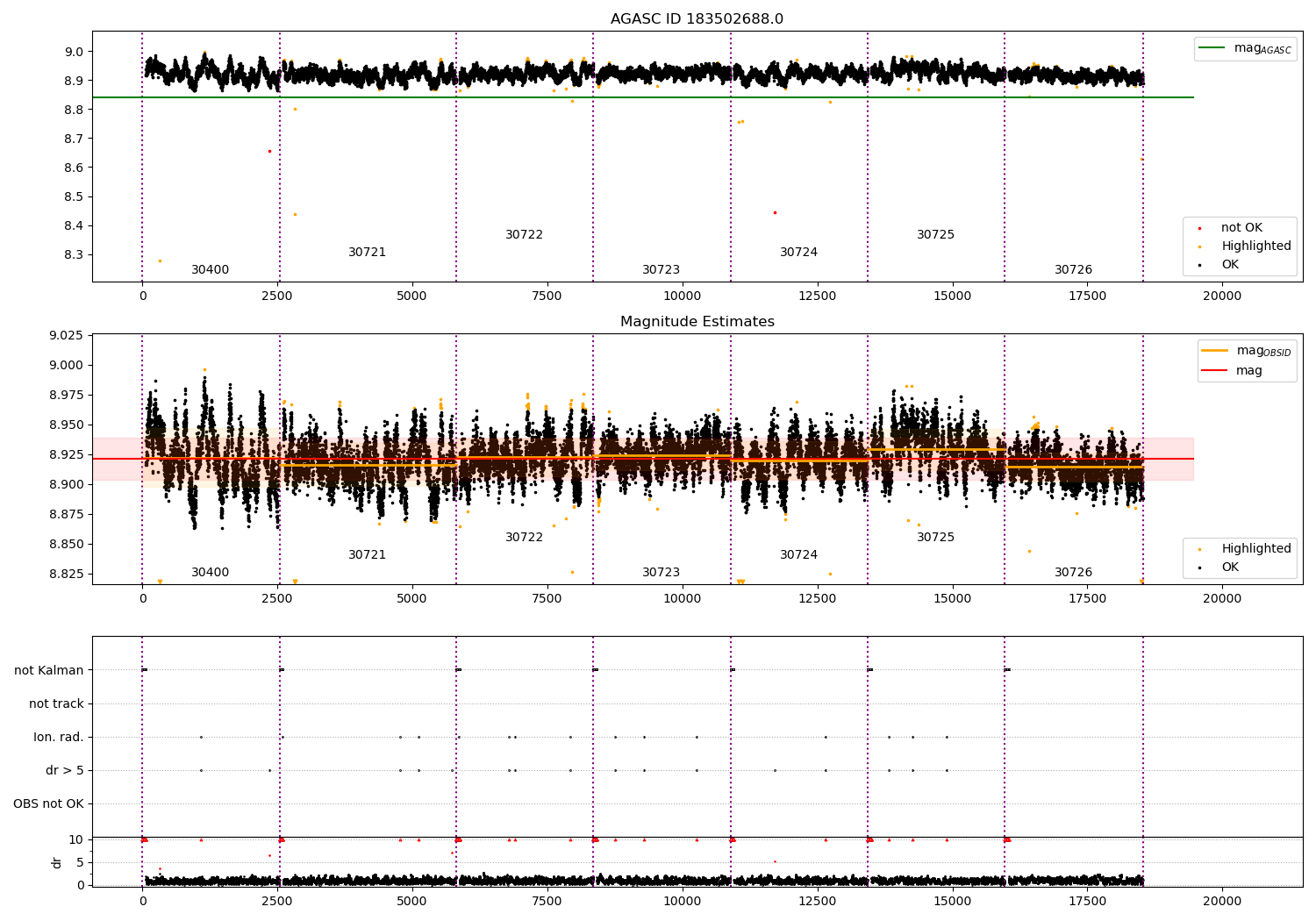Viewport: 1316px width, 921px height.
Task: Click "Highlighted" in the top plot legend
Action: pyautogui.click(x=1256, y=246)
